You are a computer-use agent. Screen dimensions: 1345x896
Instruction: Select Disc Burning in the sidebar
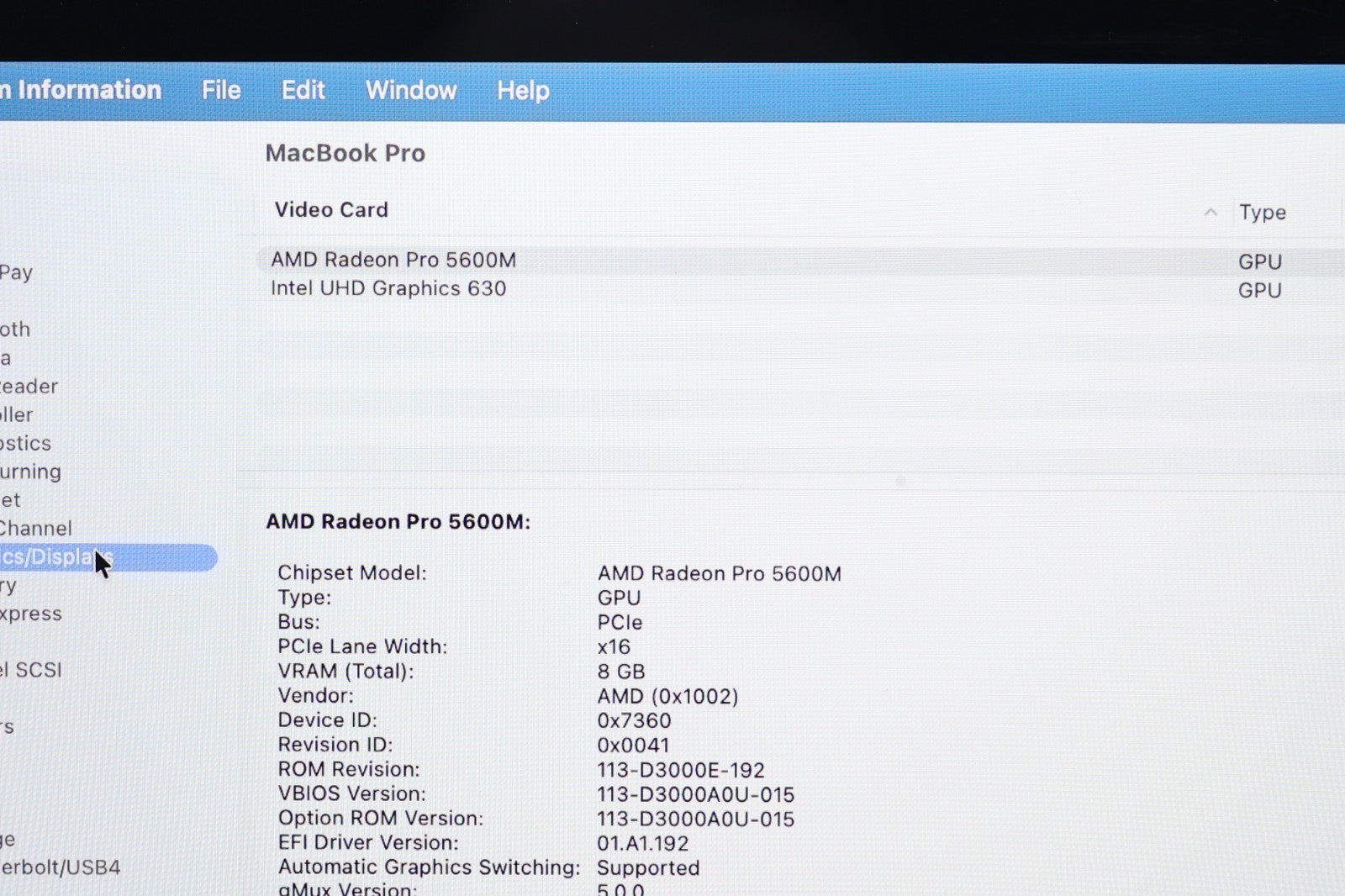click(x=31, y=472)
